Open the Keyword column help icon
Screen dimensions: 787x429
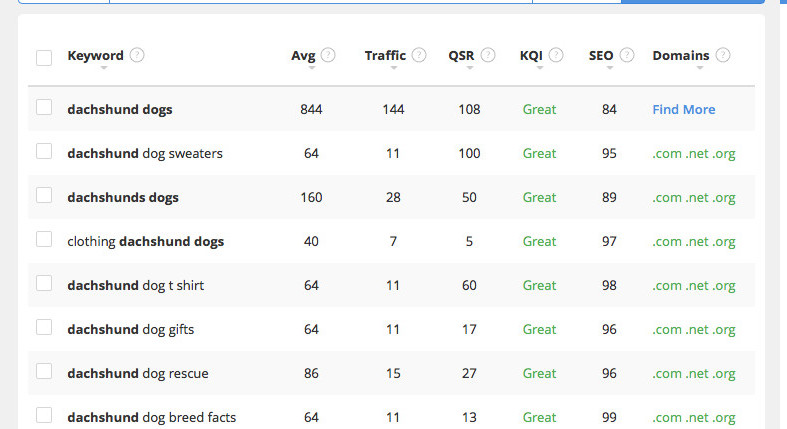pyautogui.click(x=137, y=55)
